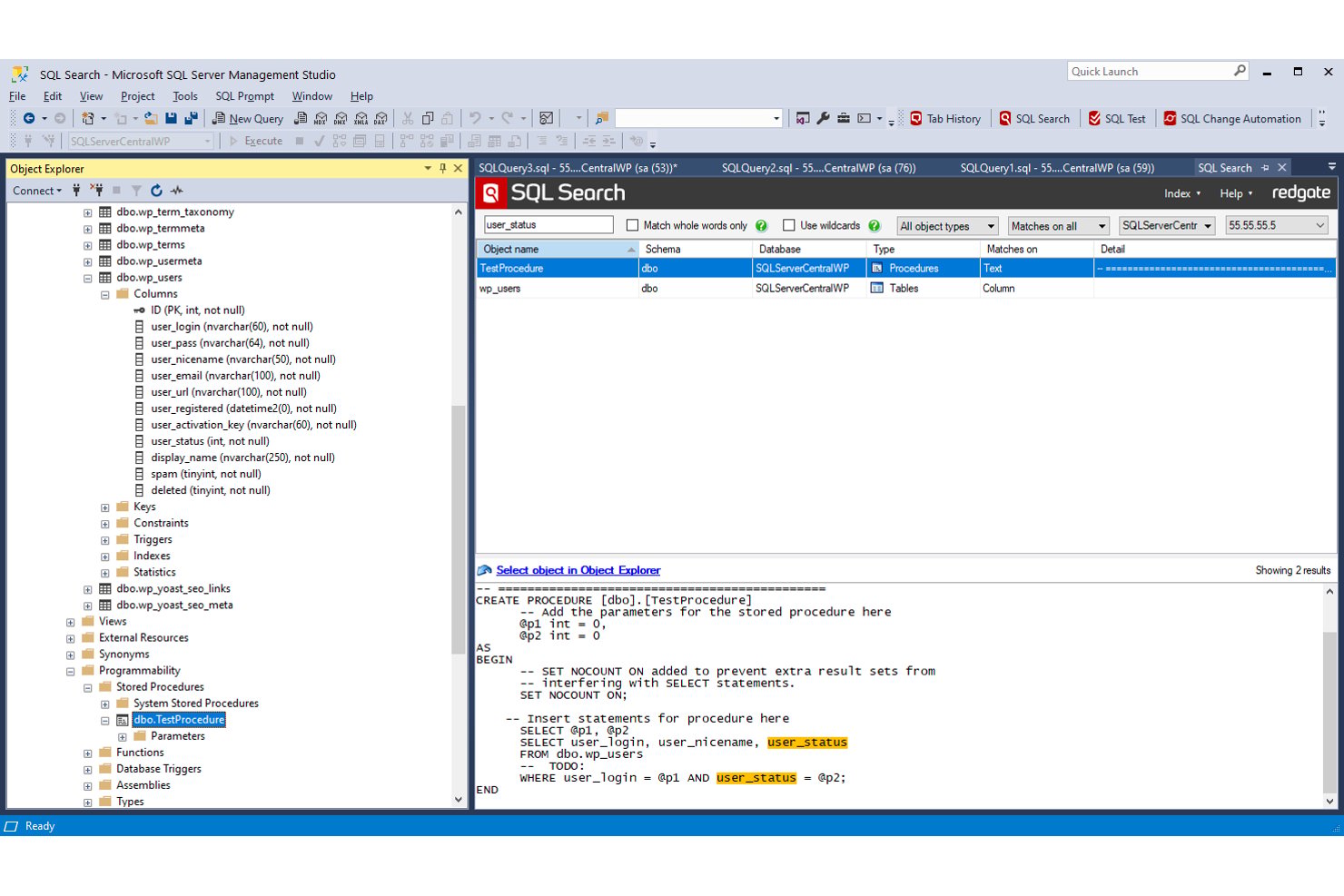Click the Quick Launch magnifier icon
Image resolution: width=1344 pixels, height=896 pixels.
[1240, 71]
